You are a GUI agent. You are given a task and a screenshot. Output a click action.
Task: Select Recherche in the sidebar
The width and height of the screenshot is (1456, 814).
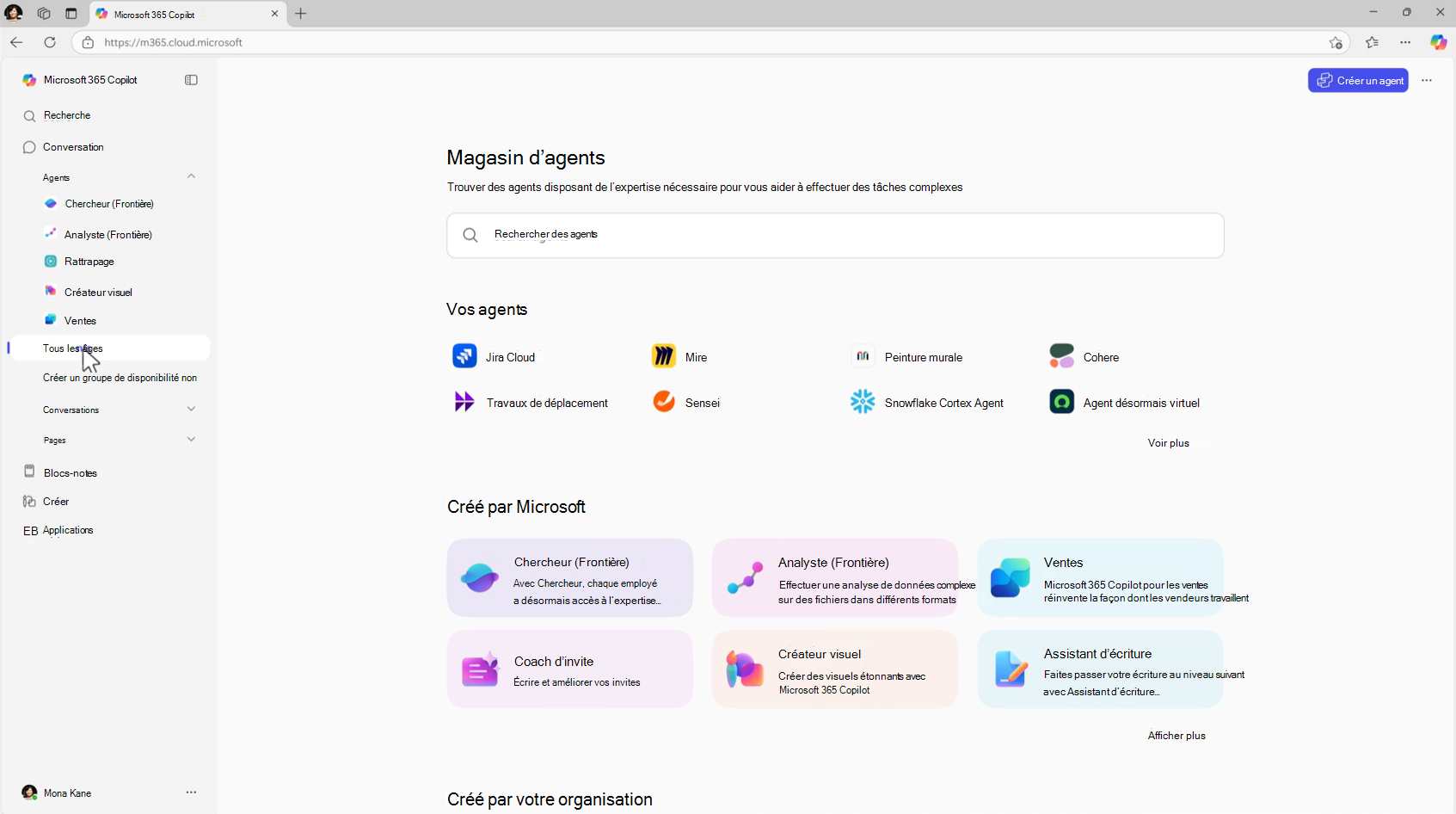[x=67, y=115]
